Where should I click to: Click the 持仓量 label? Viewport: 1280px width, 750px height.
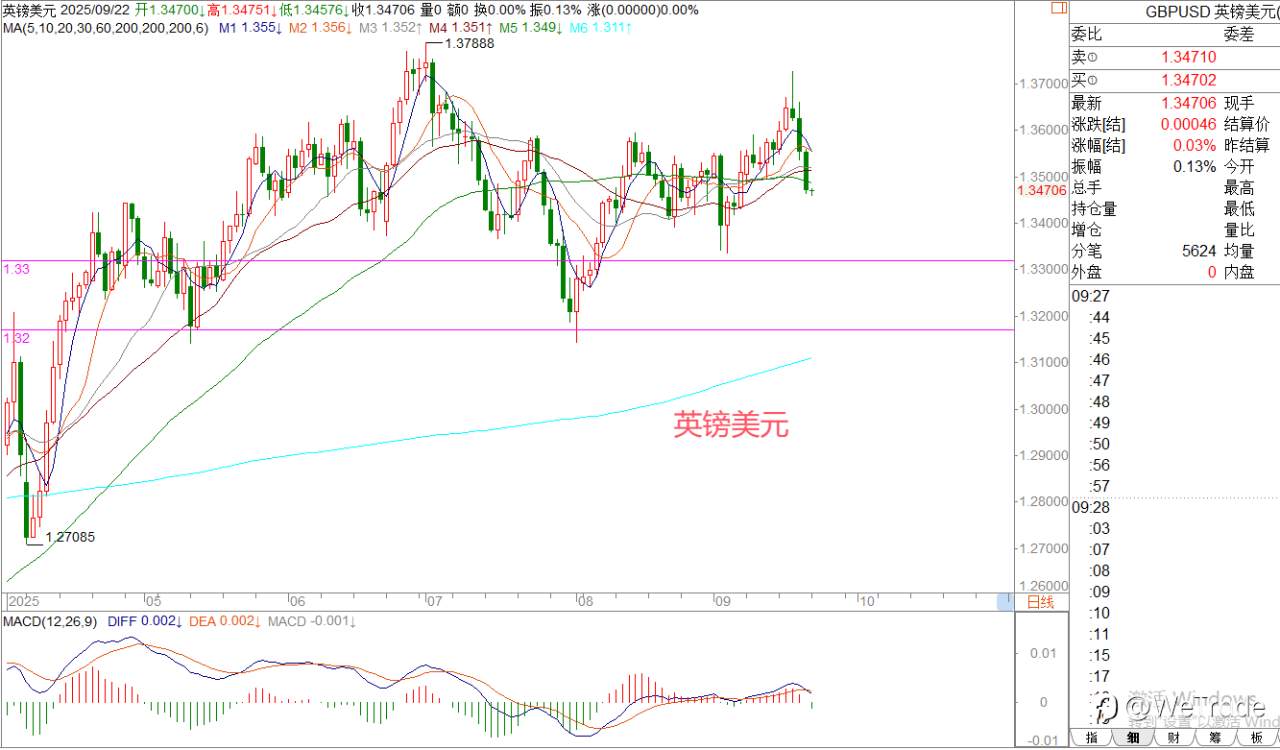coord(1095,209)
